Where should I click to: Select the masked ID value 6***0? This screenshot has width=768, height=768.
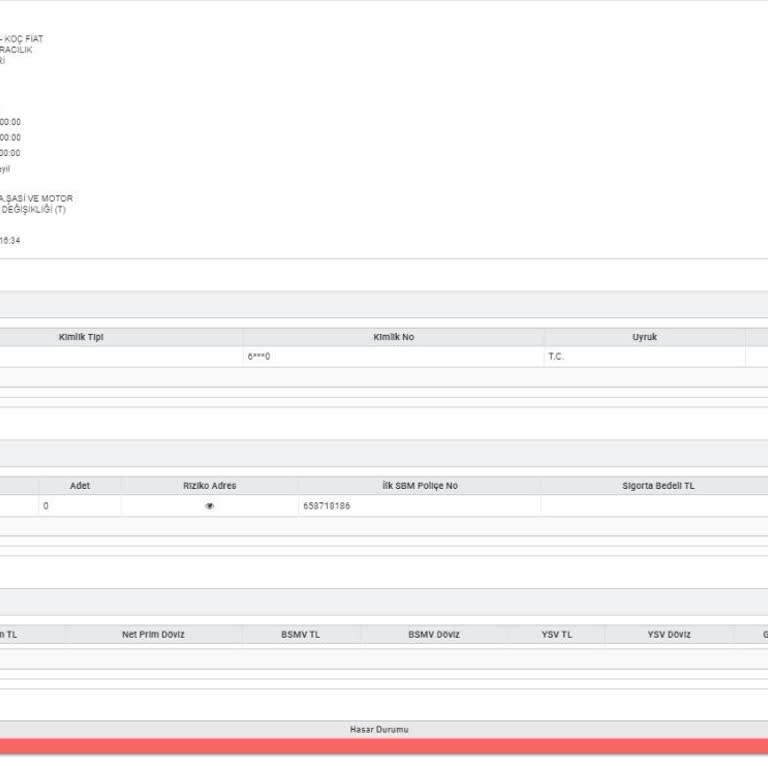(x=259, y=357)
